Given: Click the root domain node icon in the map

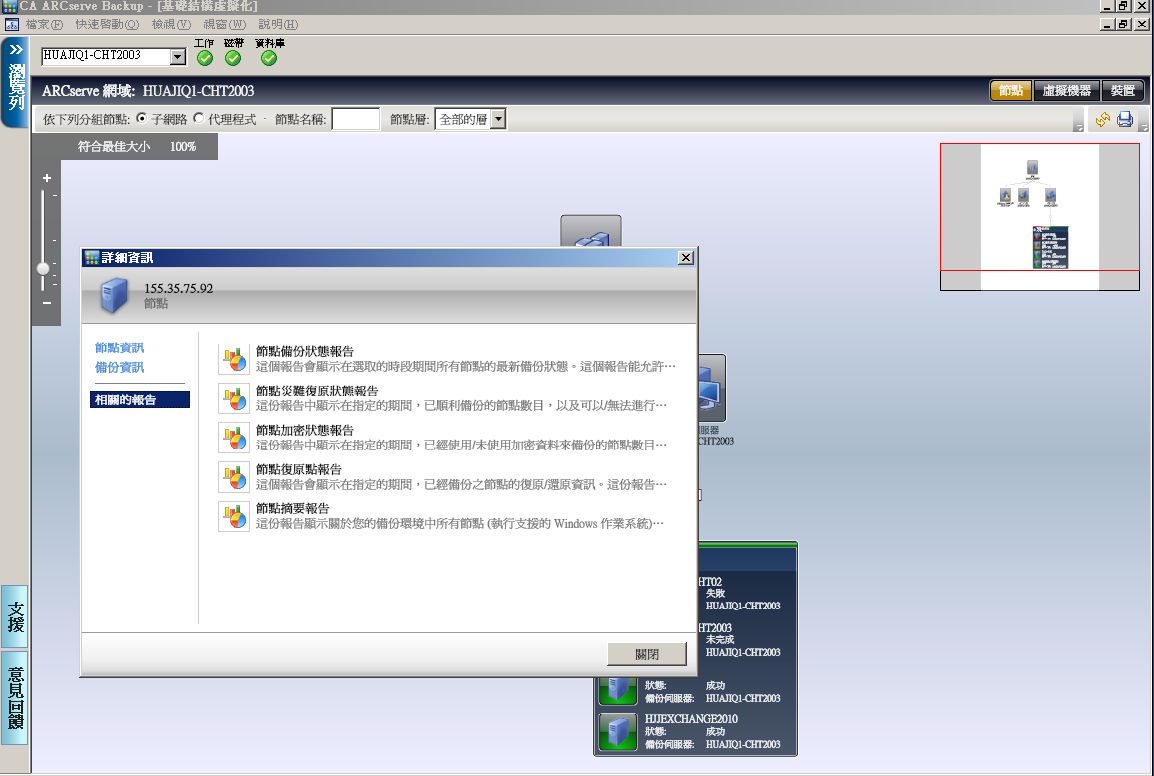Looking at the screenshot, I should (x=591, y=232).
